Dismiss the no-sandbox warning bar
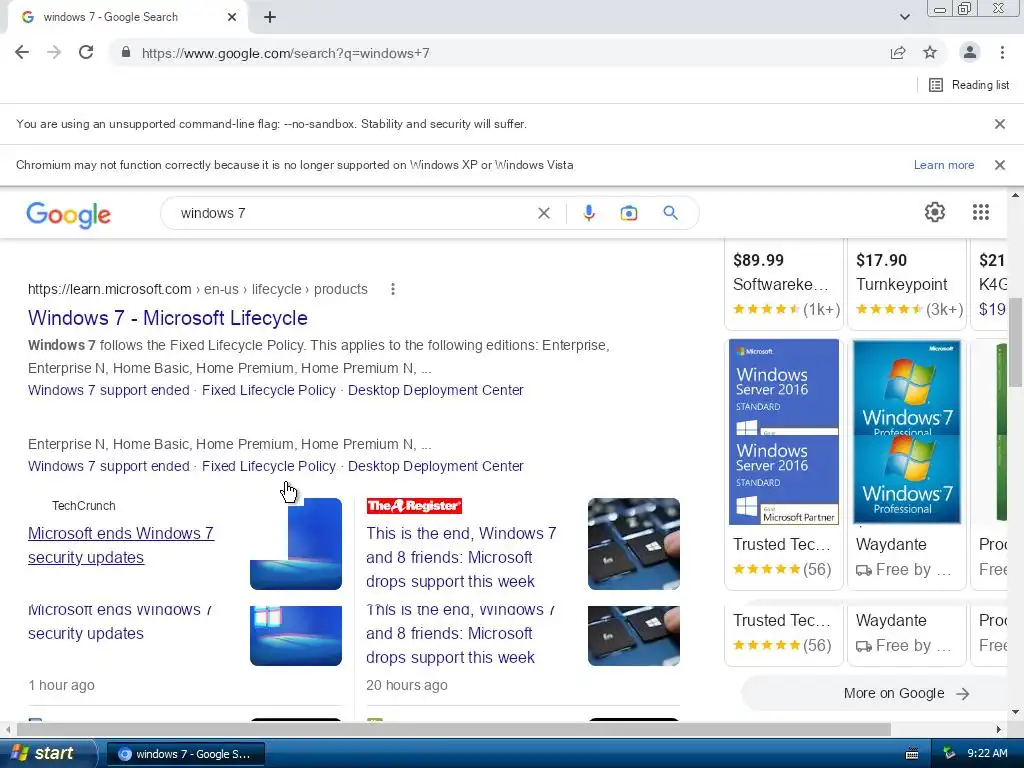The width and height of the screenshot is (1024, 768). click(999, 124)
